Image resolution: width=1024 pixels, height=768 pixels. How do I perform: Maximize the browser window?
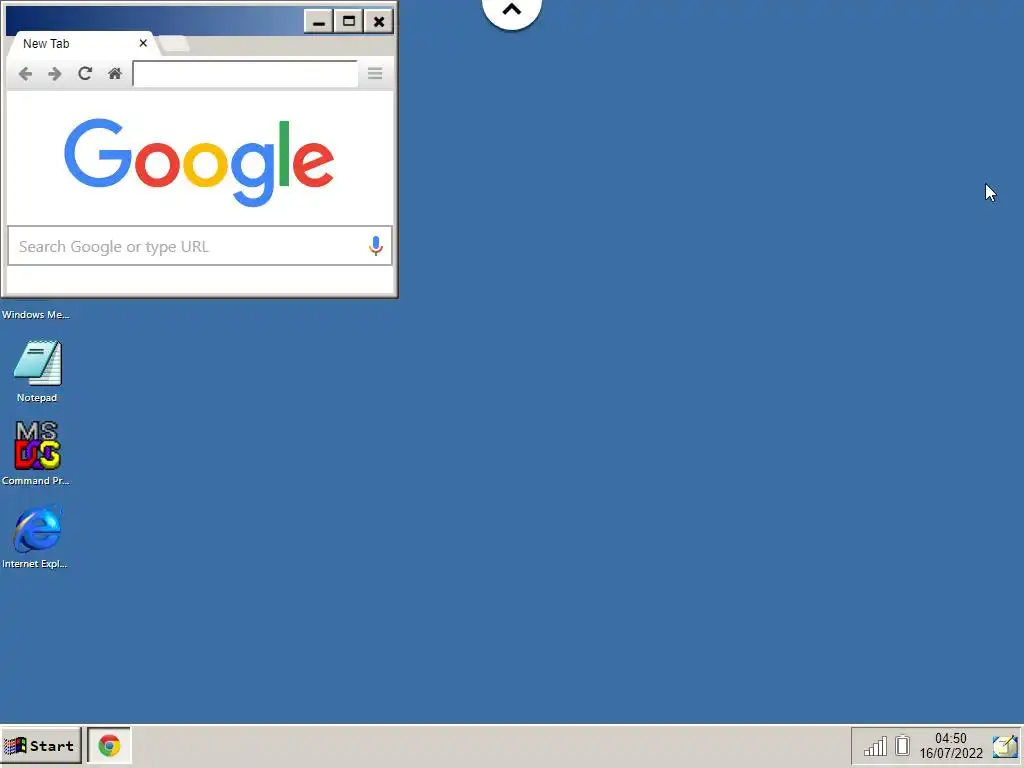(x=349, y=22)
